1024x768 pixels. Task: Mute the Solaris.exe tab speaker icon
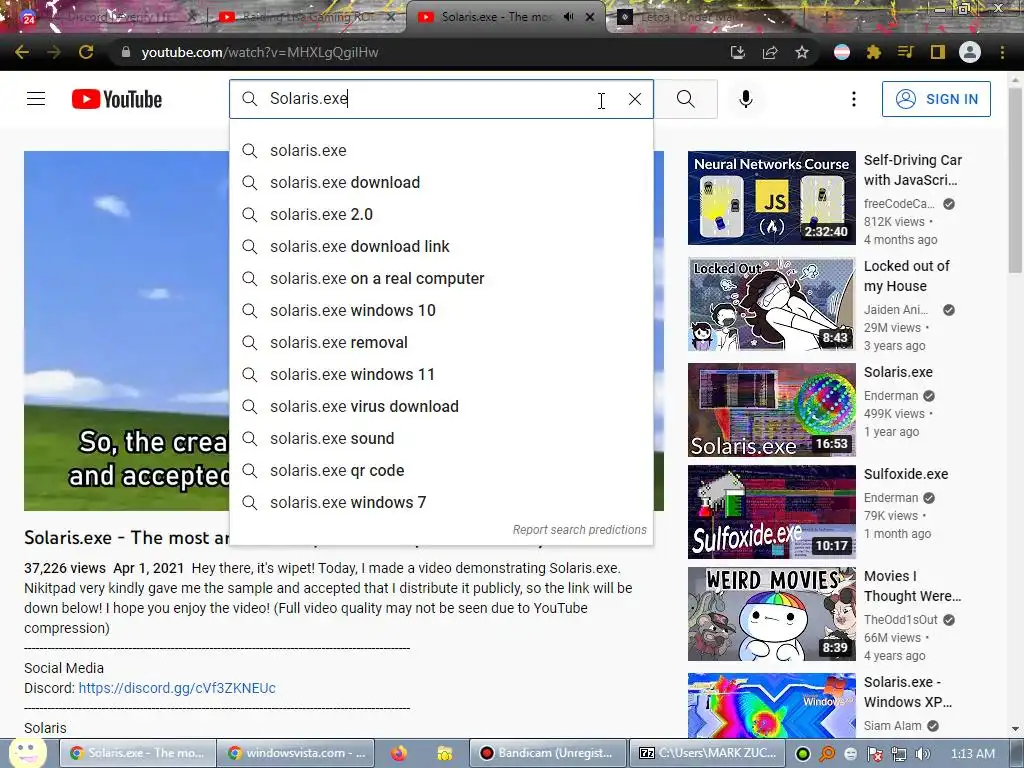click(x=568, y=17)
